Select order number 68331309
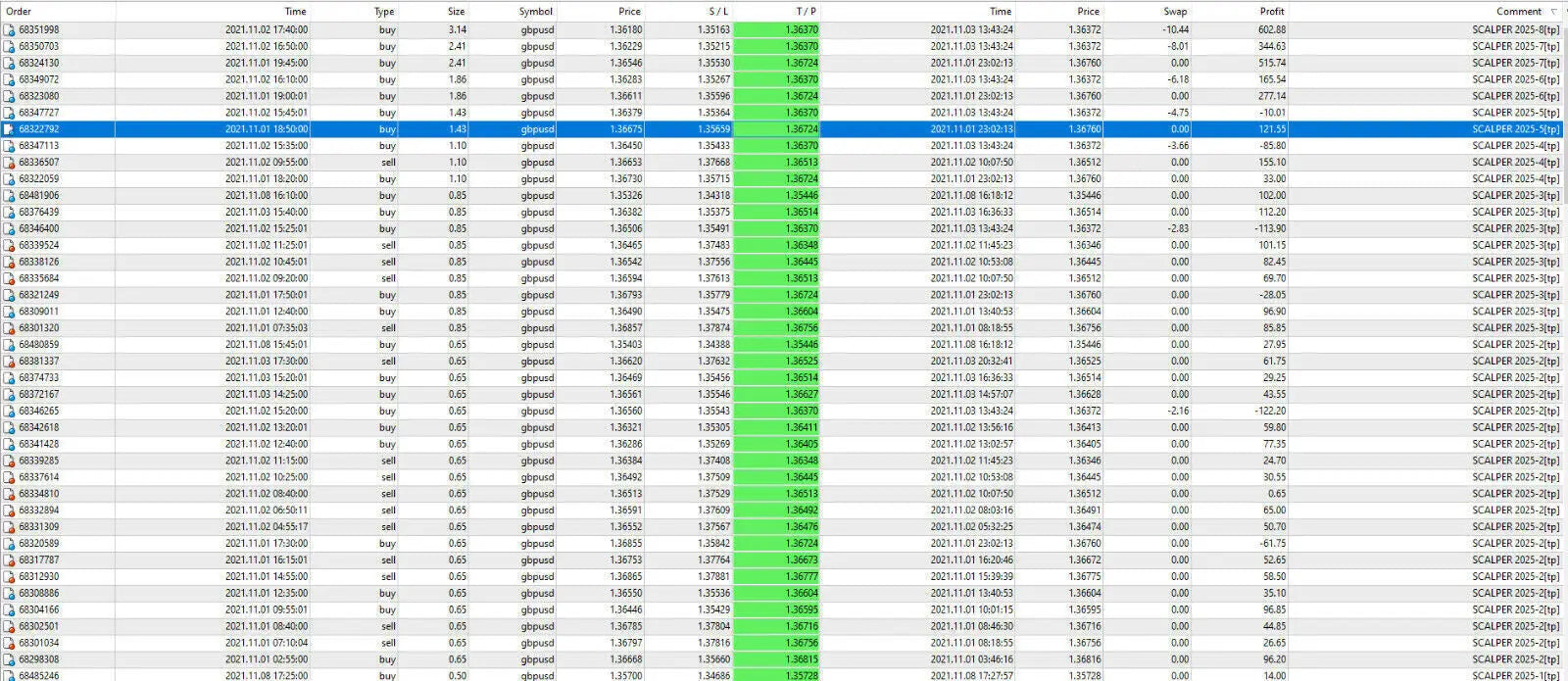1568x681 pixels. 38,527
